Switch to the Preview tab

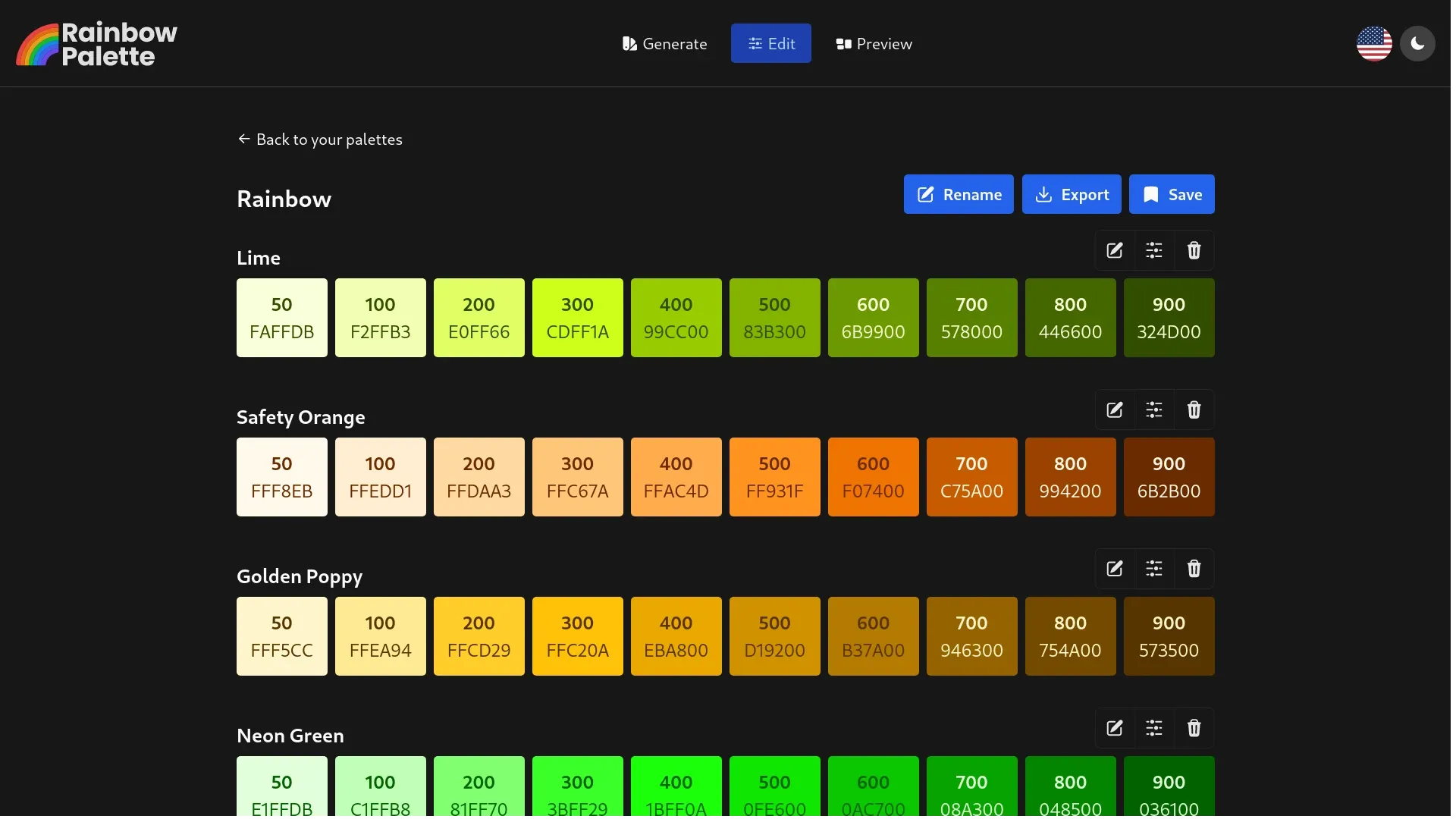pyautogui.click(x=874, y=44)
